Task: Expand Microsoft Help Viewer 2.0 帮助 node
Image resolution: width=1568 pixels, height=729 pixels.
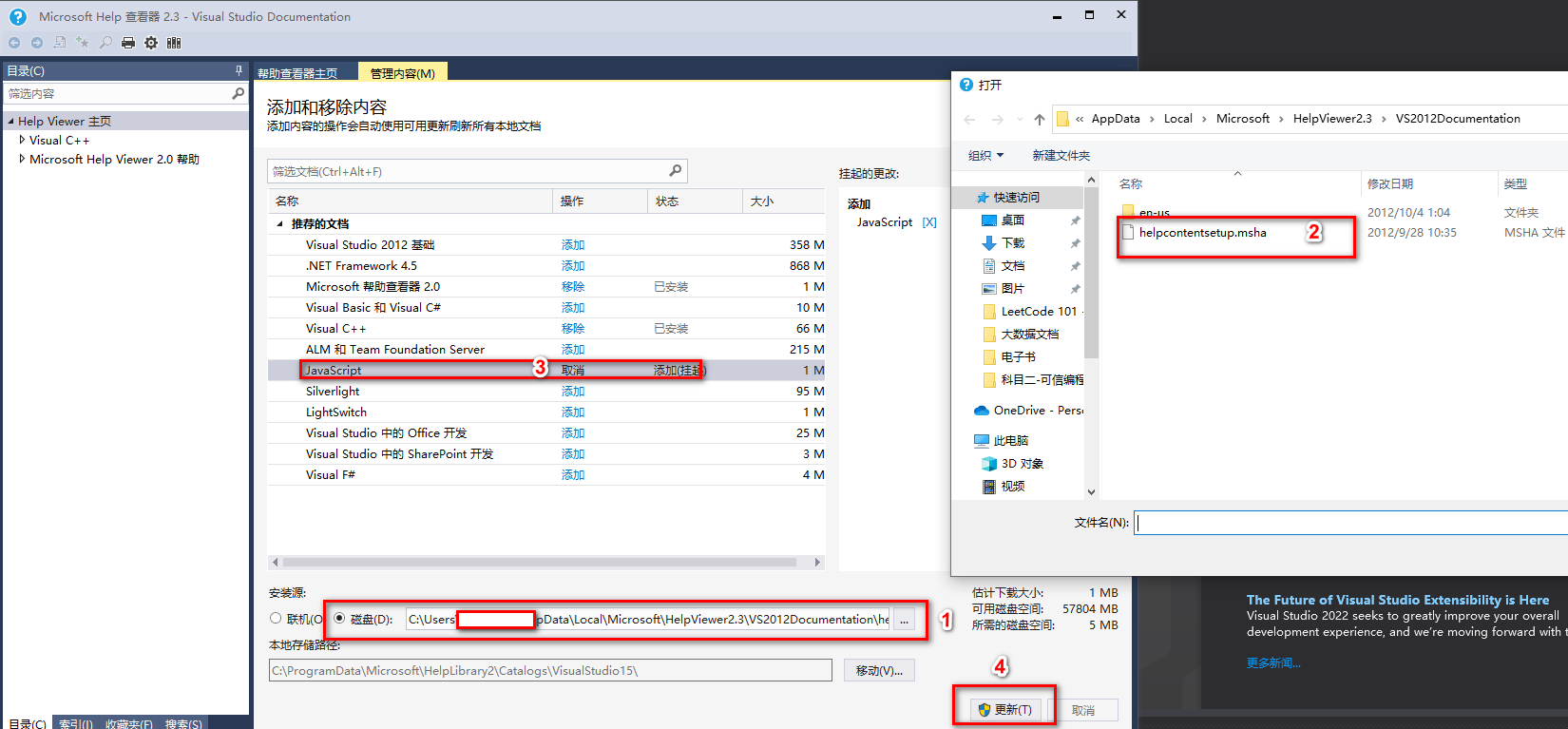Action: [x=22, y=159]
